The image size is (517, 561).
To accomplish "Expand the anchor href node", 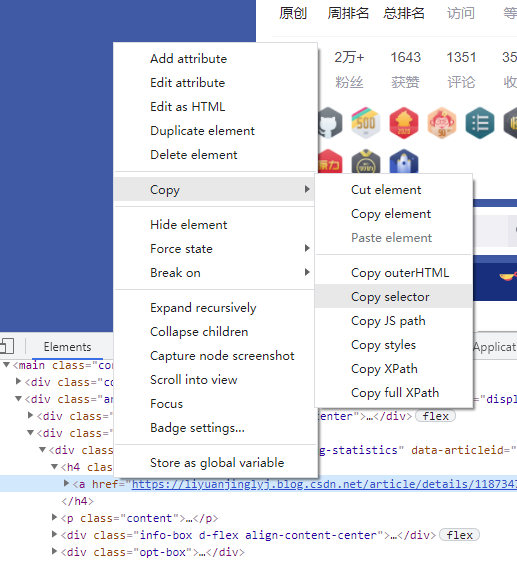I will tap(66, 483).
